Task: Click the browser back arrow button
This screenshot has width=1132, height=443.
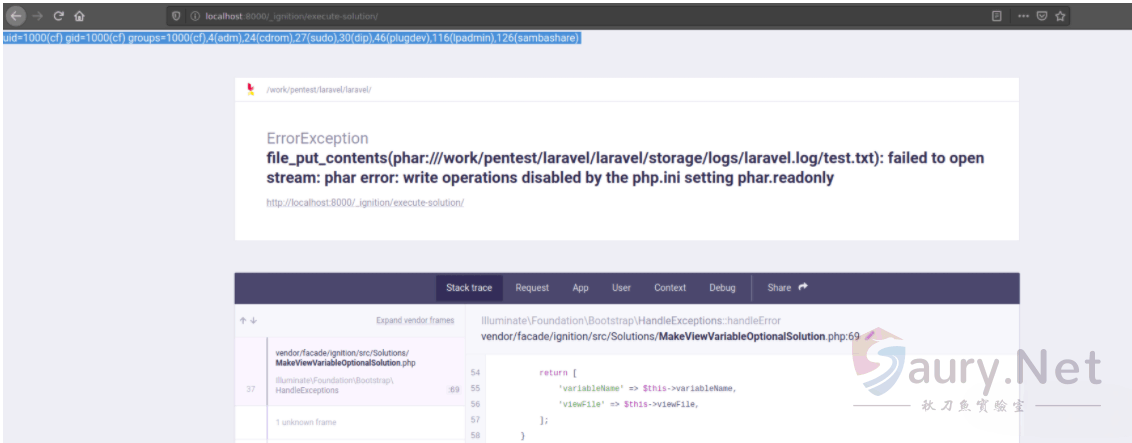Action: (16, 16)
